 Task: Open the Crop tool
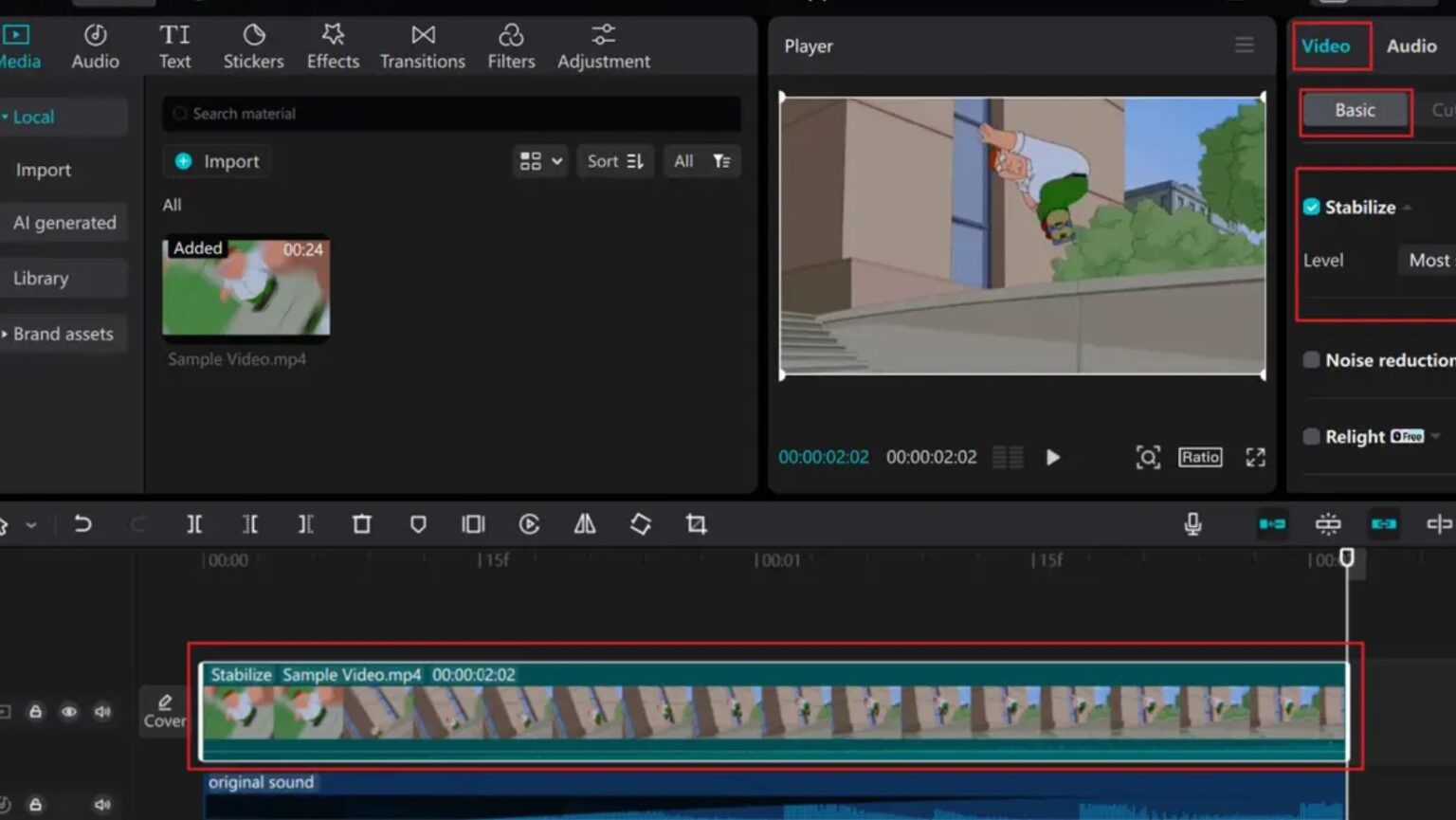[x=696, y=523]
